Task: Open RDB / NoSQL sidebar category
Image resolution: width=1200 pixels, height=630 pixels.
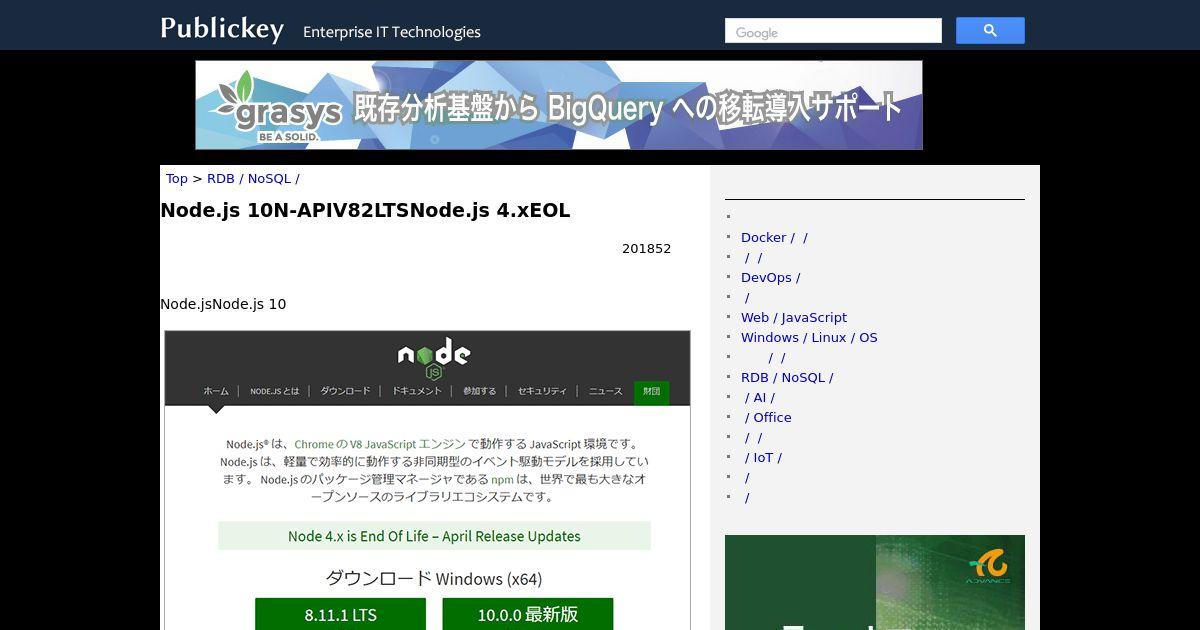Action: 787,377
